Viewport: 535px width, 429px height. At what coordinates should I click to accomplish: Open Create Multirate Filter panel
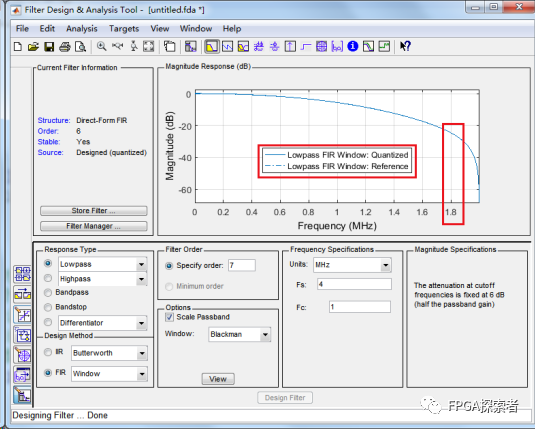click(x=23, y=274)
